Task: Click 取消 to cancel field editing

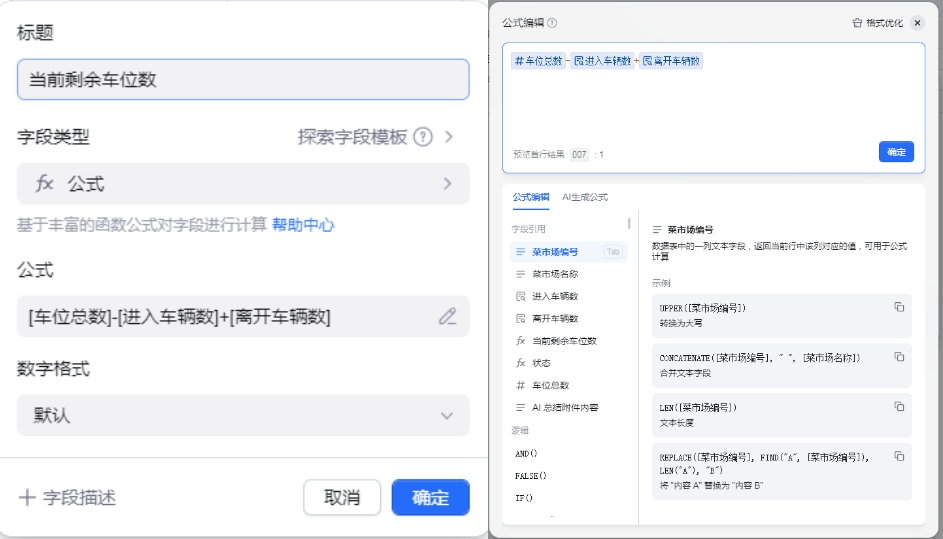Action: click(x=342, y=497)
